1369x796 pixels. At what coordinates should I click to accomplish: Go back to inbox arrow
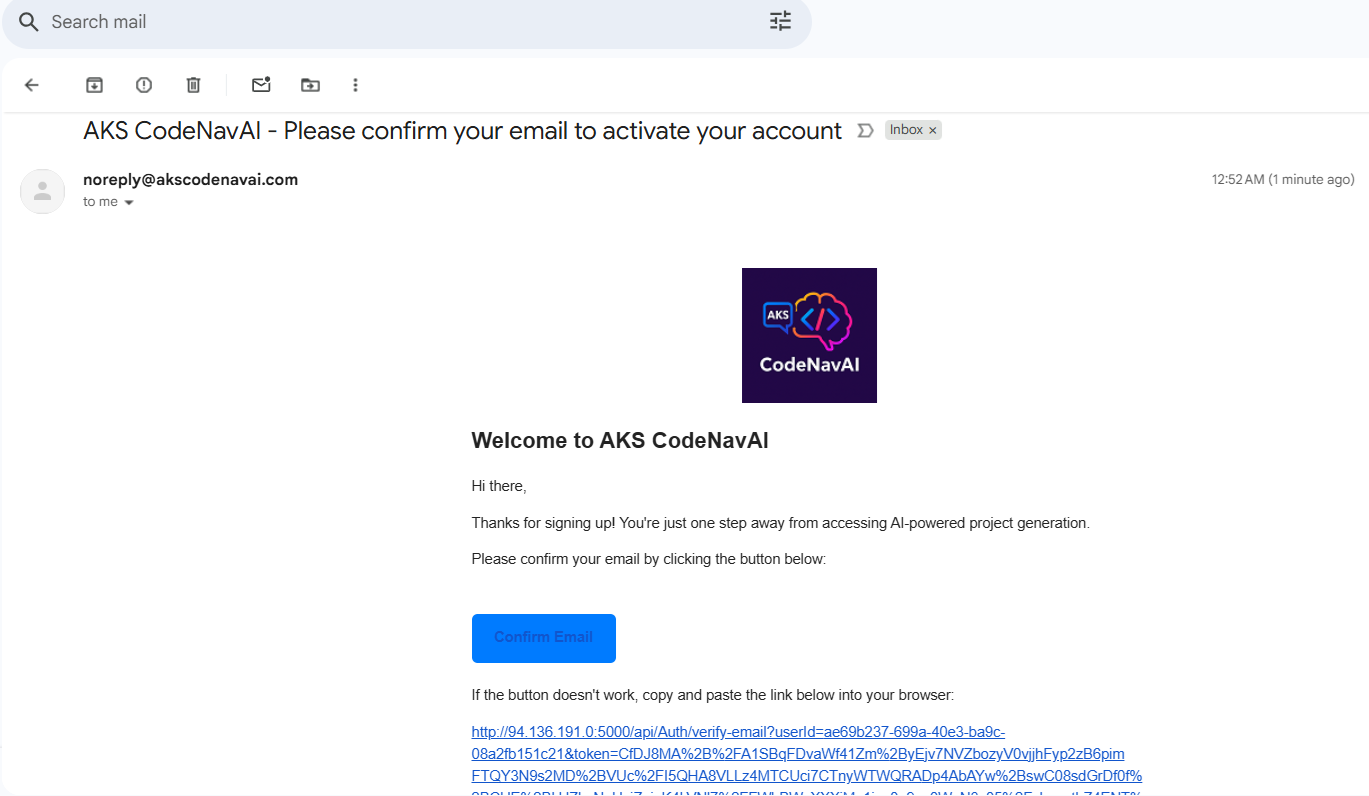32,85
